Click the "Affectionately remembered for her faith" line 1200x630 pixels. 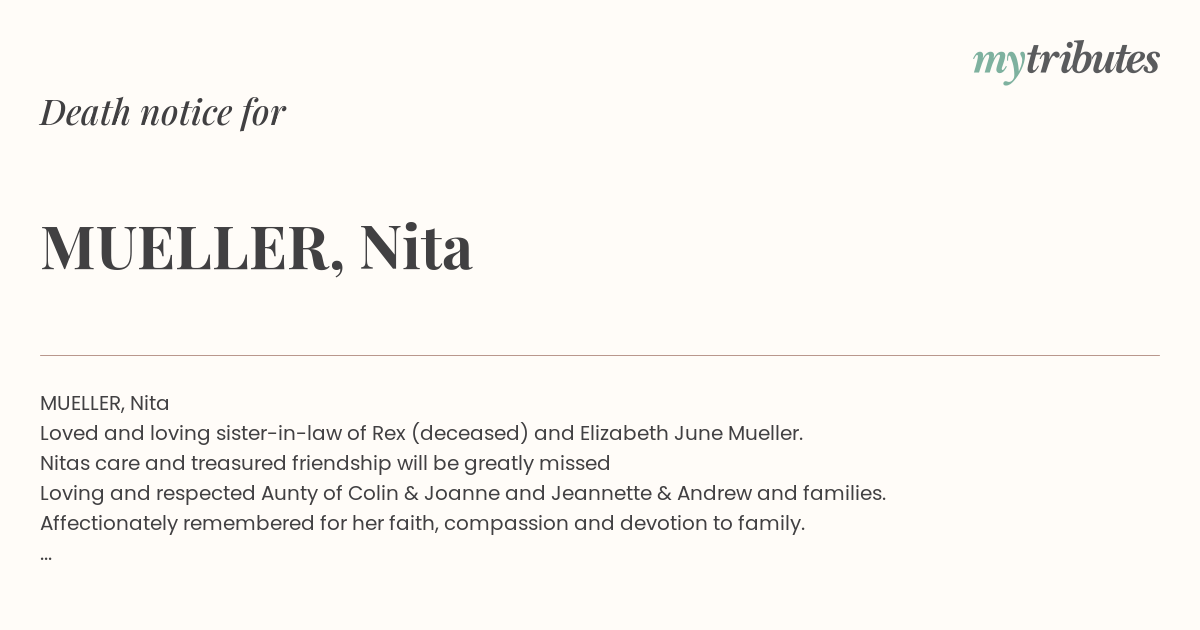[x=422, y=523]
